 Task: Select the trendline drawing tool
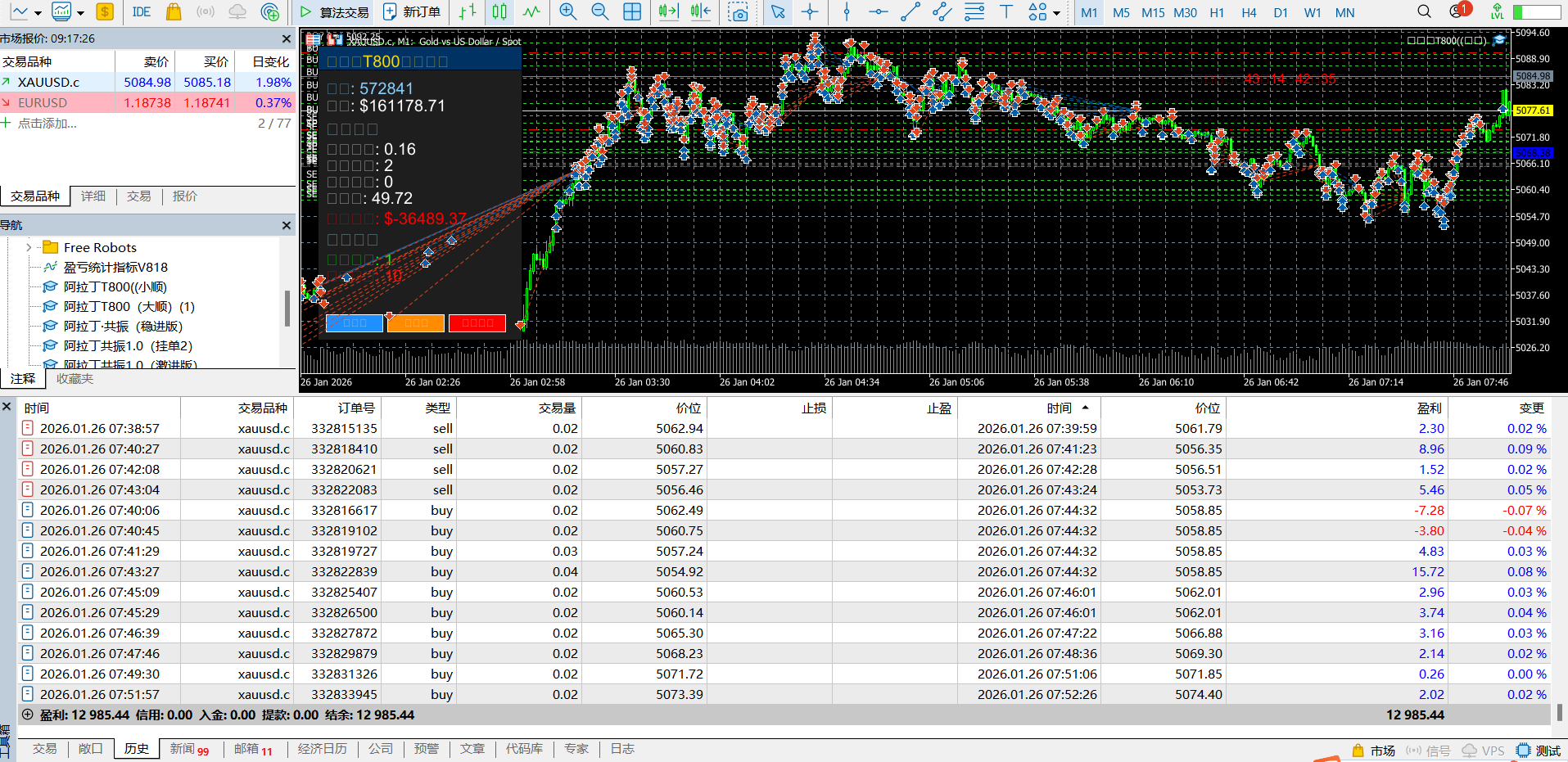[910, 12]
